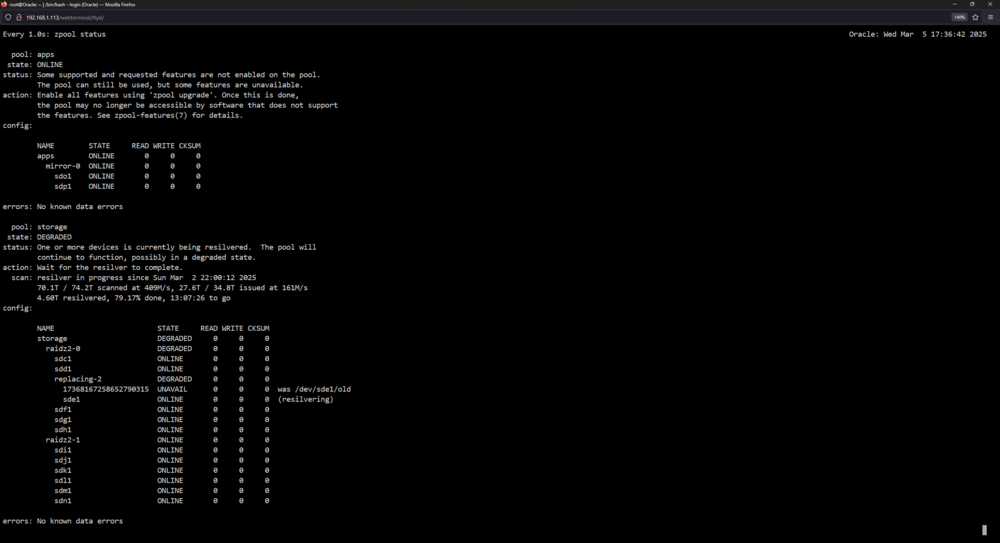This screenshot has width=1000, height=543.
Task: Click 'Wait for the resilver to complete.' text
Action: (110, 268)
